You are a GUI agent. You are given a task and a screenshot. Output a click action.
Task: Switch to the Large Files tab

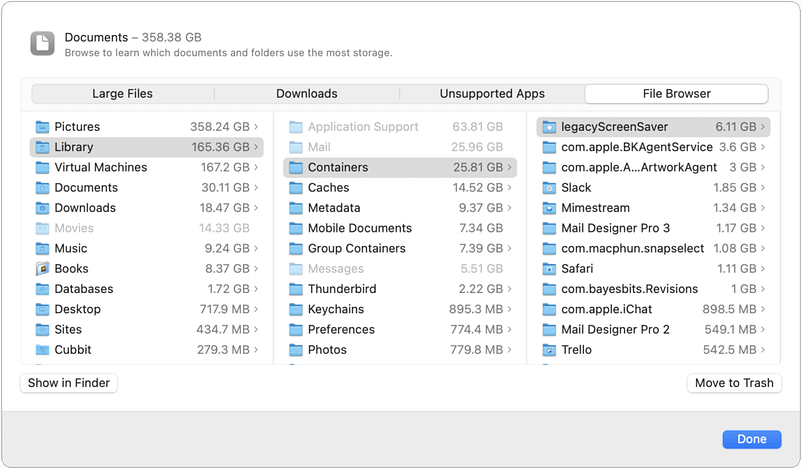[122, 94]
